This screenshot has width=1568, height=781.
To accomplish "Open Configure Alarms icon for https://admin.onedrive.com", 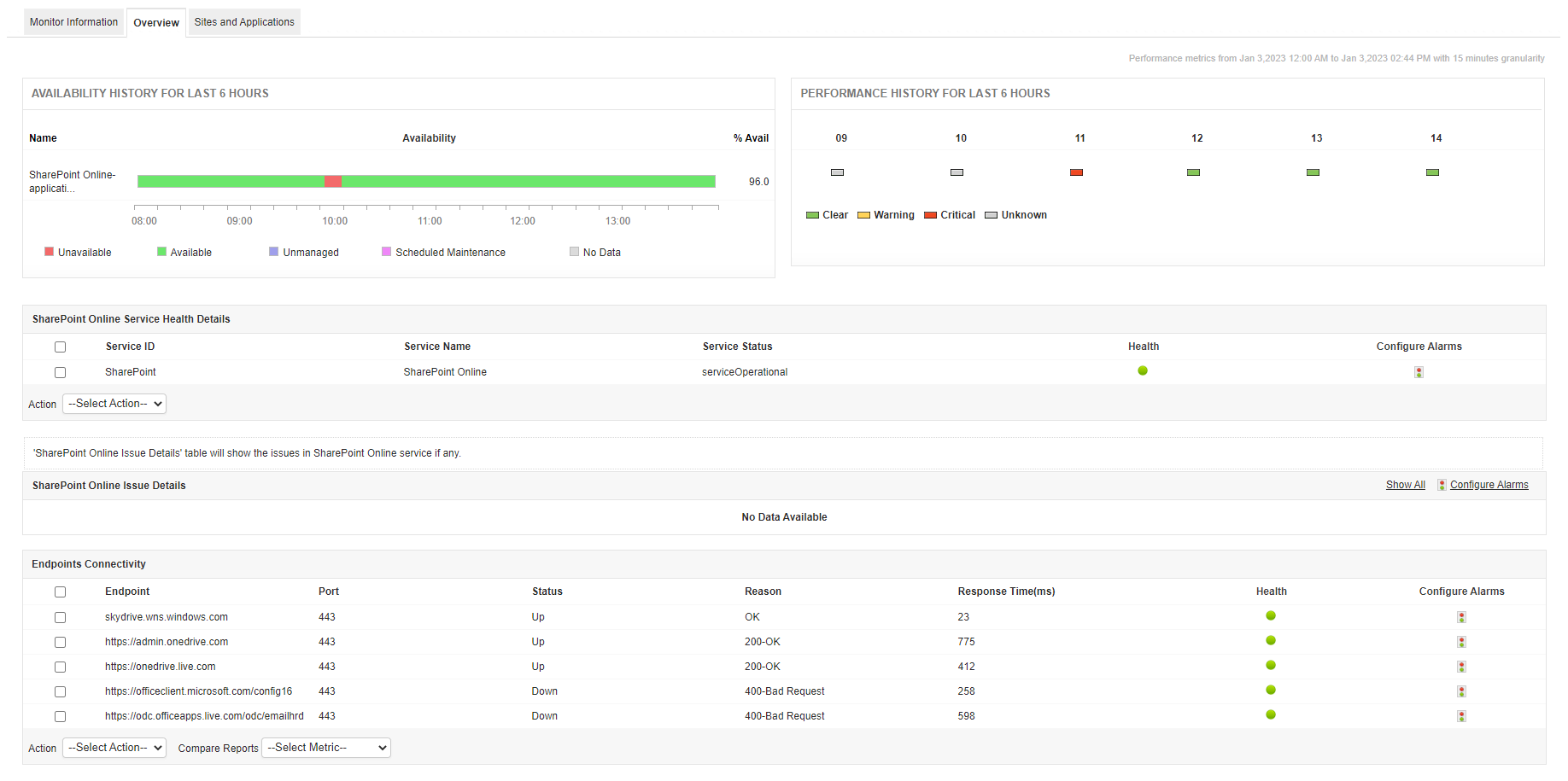I will pos(1460,641).
